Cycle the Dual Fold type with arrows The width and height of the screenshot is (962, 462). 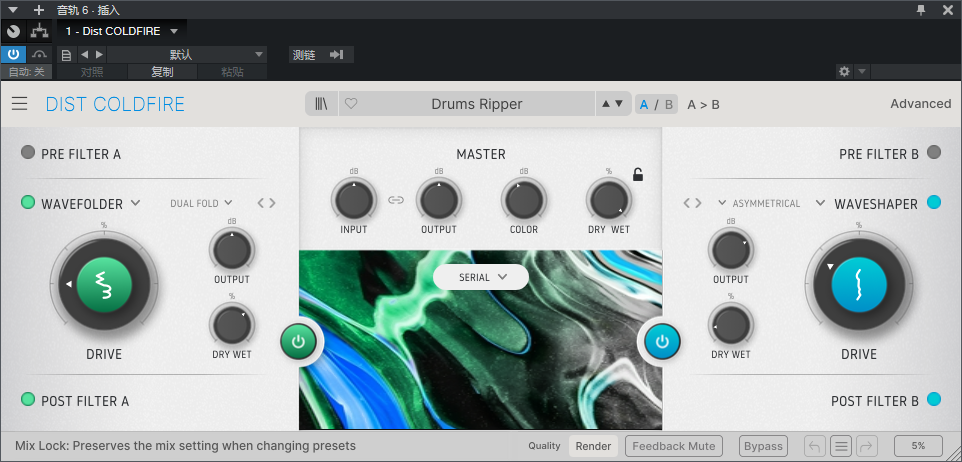click(x=266, y=203)
